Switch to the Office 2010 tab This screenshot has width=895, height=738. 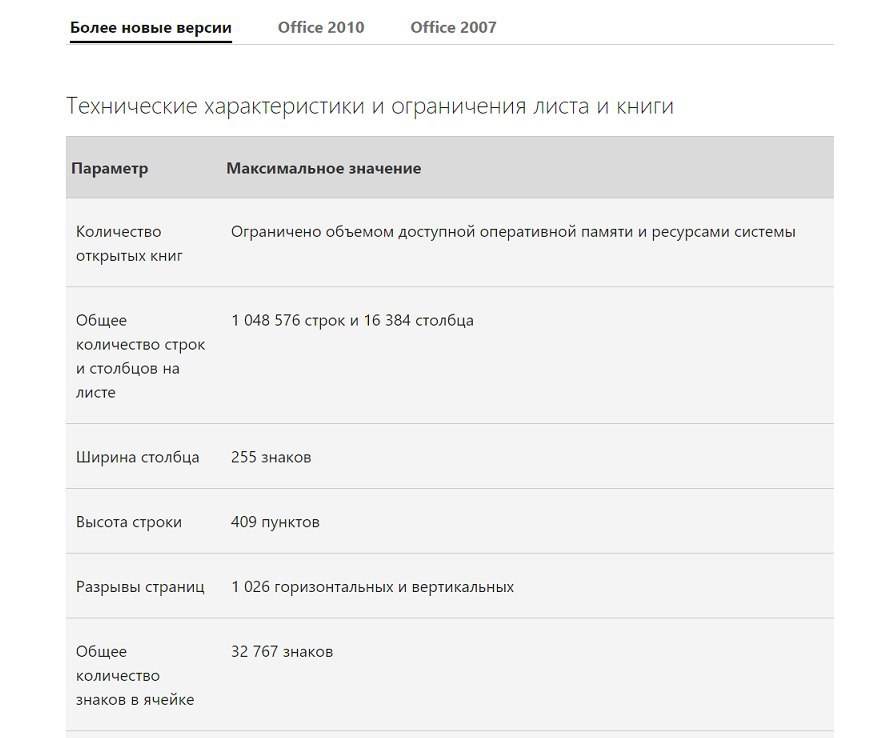(321, 27)
